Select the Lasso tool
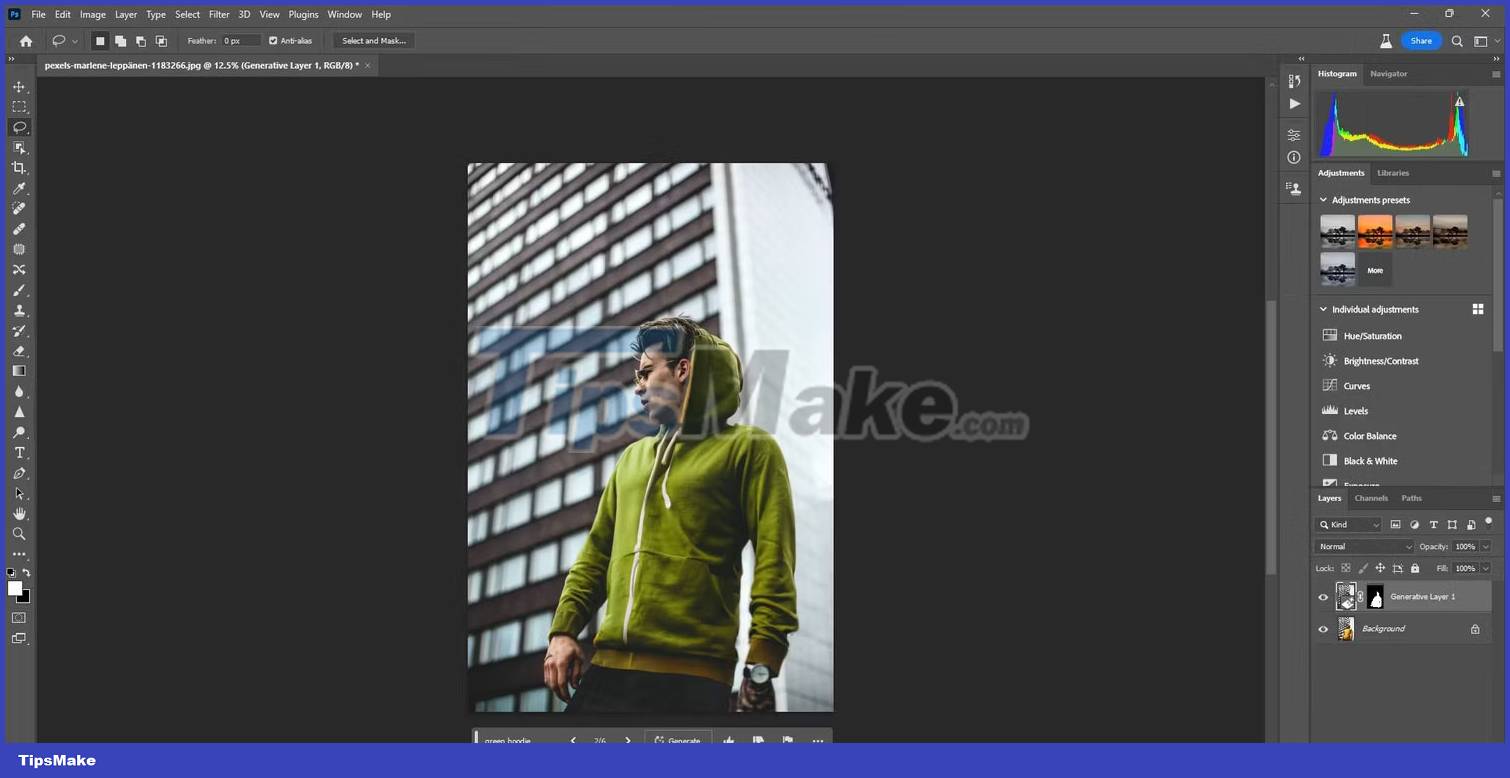This screenshot has width=1510, height=778. coord(19,127)
